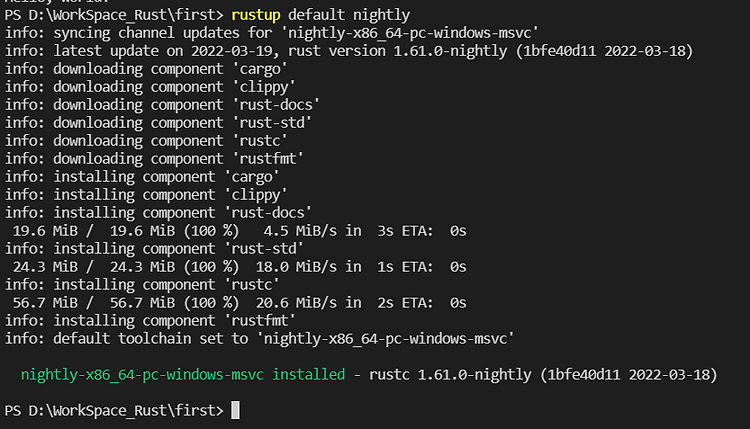Viewport: 750px width, 429px height.
Task: Click the line "installing component 'rust-std'"
Action: tap(154, 249)
